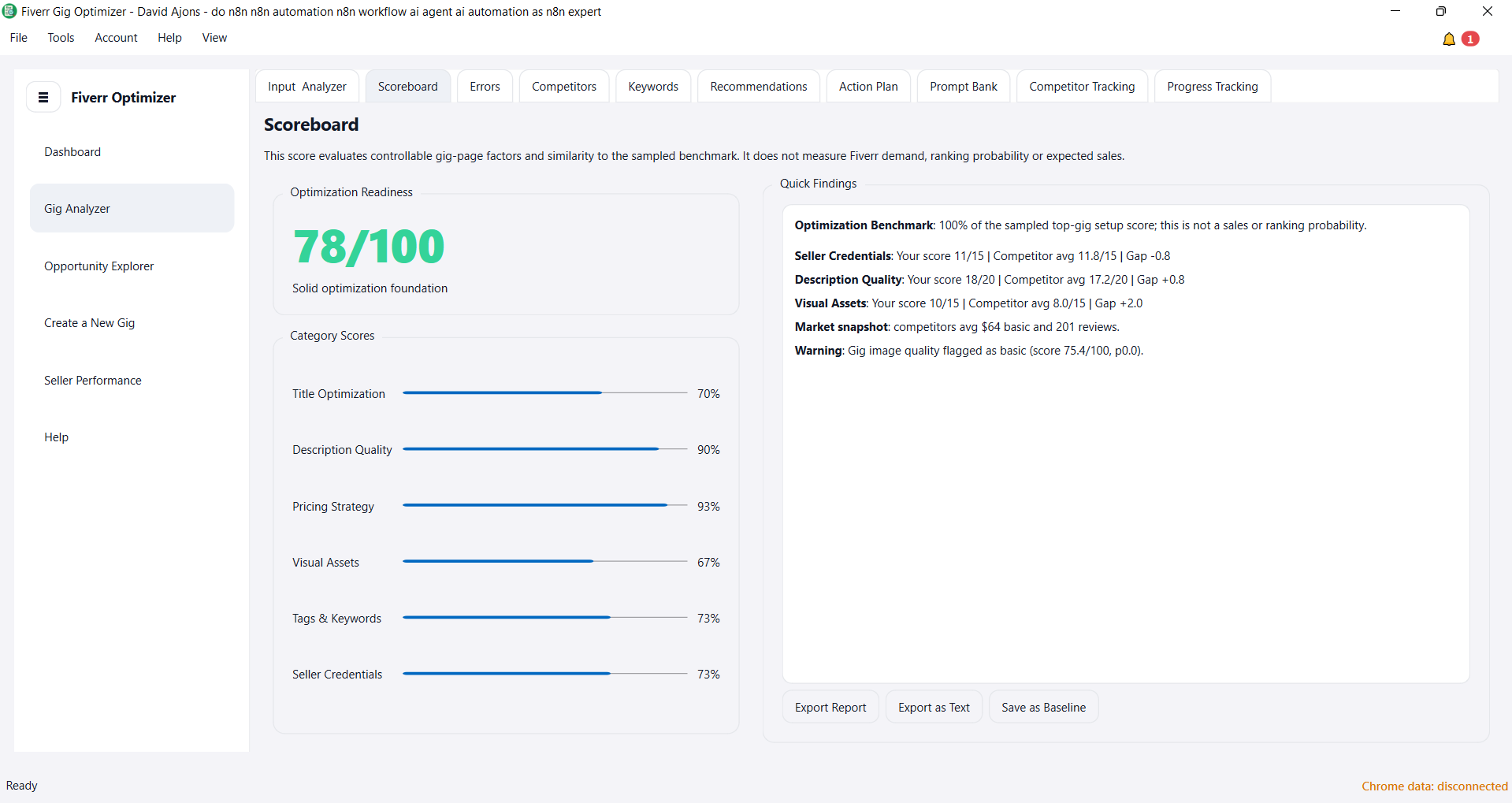Go to Dashboard in the sidebar

coord(132,152)
